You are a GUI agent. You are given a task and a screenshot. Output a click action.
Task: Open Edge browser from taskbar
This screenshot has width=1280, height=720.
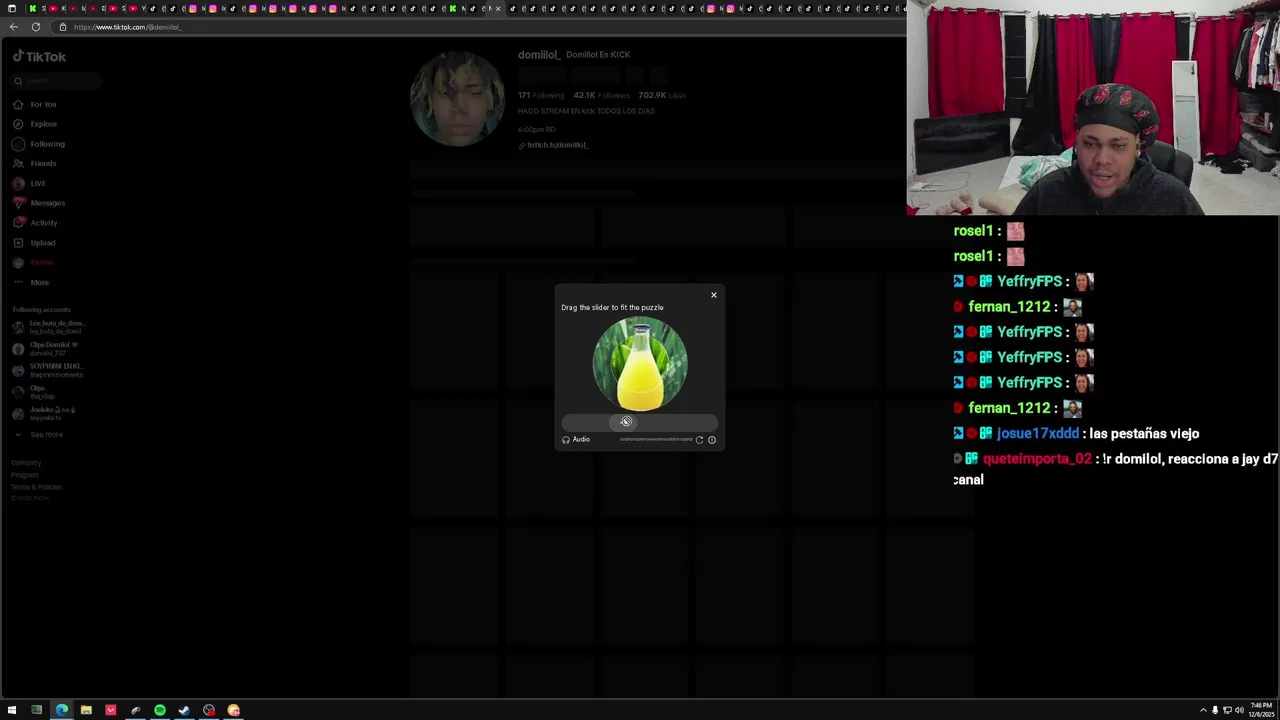pyautogui.click(x=62, y=710)
